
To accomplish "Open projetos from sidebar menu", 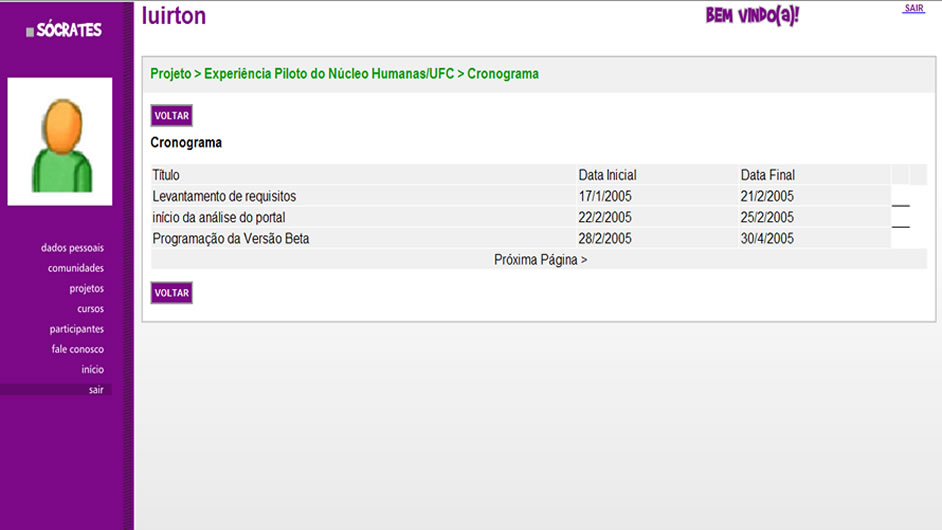I will tap(86, 289).
